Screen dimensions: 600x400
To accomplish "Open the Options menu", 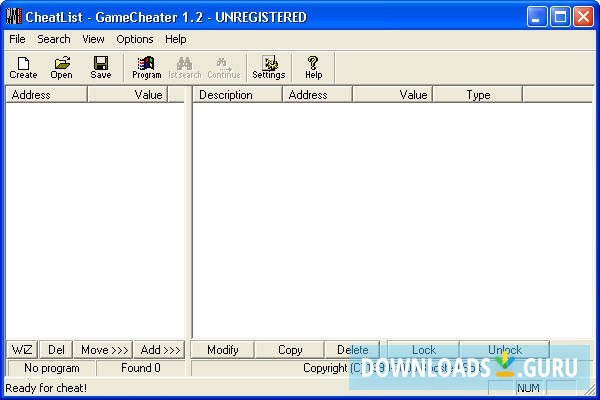I will [x=135, y=39].
